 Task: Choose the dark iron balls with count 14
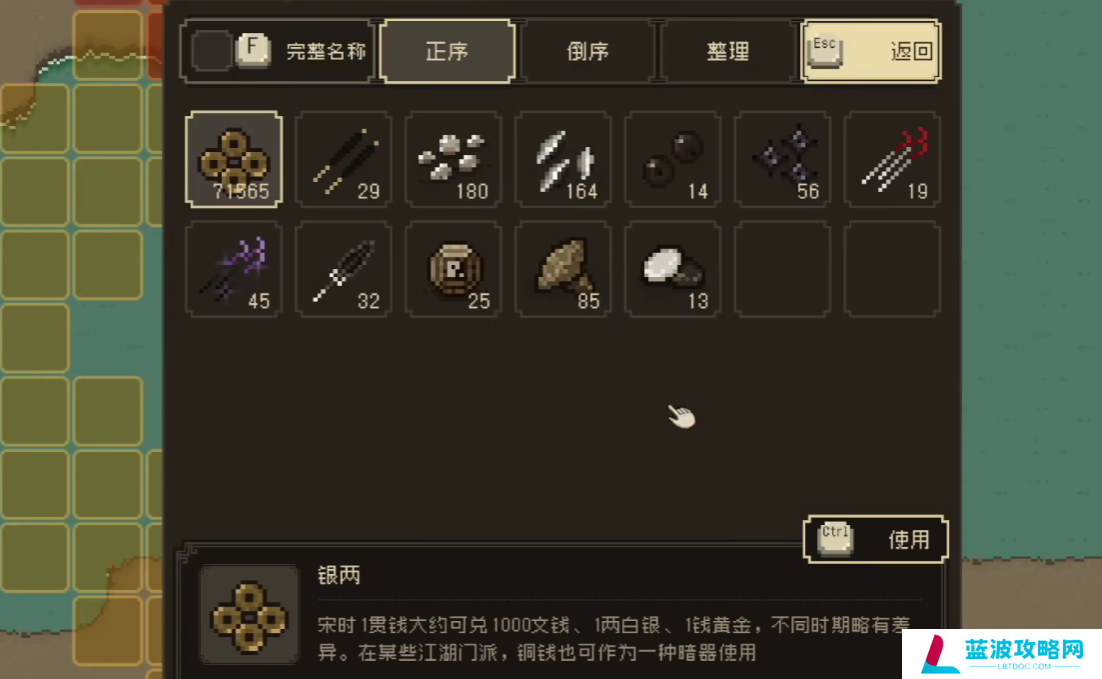point(673,160)
